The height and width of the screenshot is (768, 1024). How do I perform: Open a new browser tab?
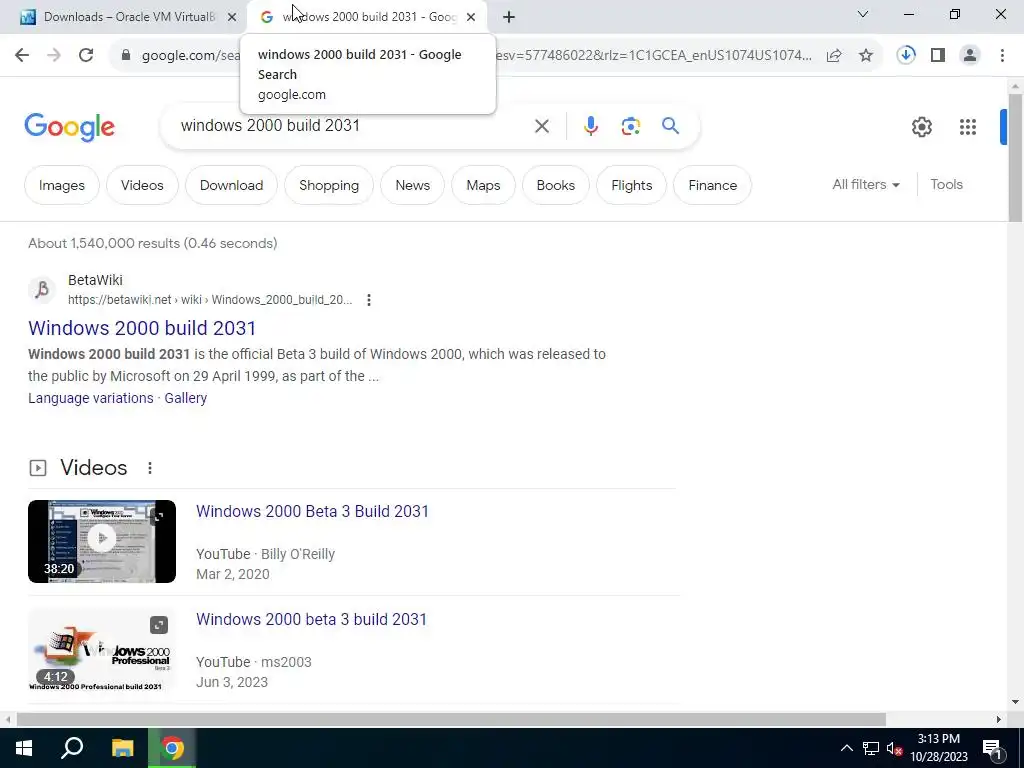coord(509,17)
